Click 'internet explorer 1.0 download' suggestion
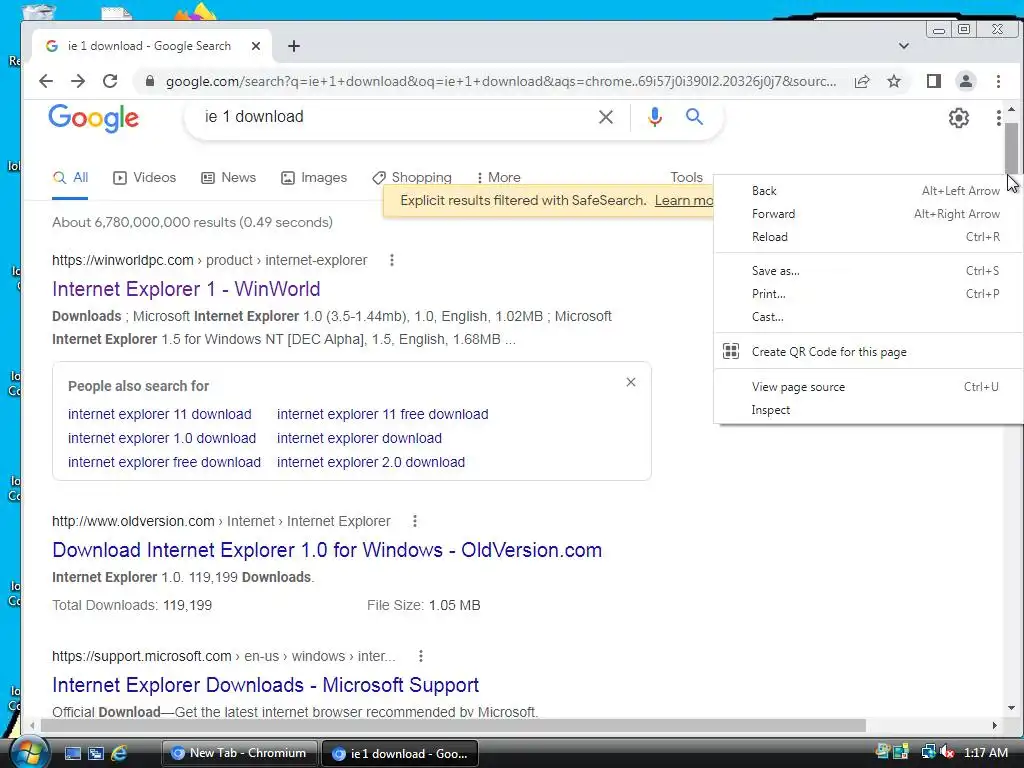1024x768 pixels. click(x=162, y=438)
